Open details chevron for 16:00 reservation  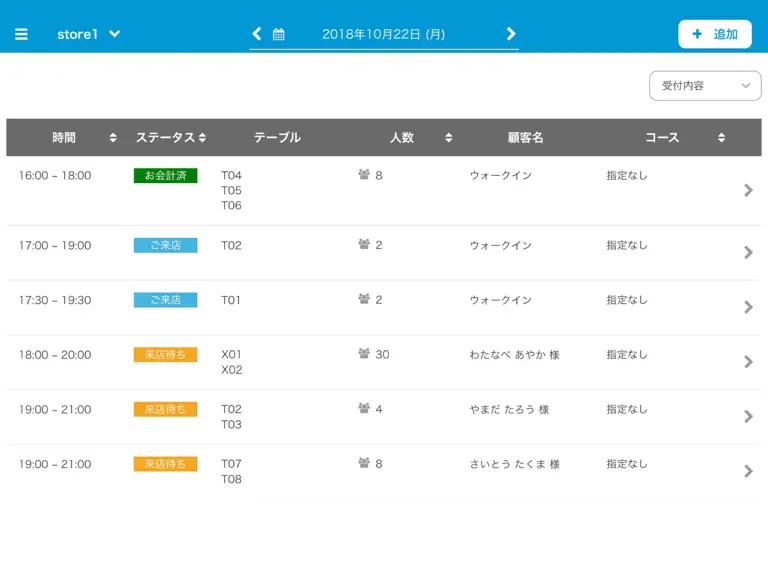point(748,191)
